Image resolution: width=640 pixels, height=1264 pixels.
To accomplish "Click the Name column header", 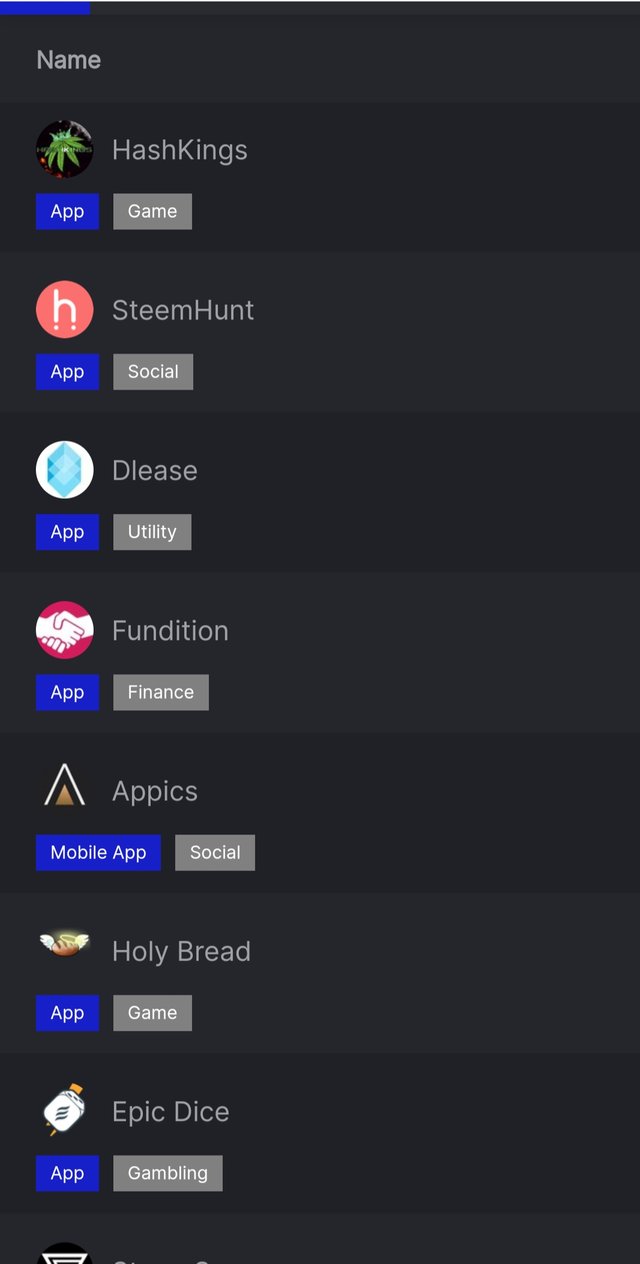I will (69, 60).
